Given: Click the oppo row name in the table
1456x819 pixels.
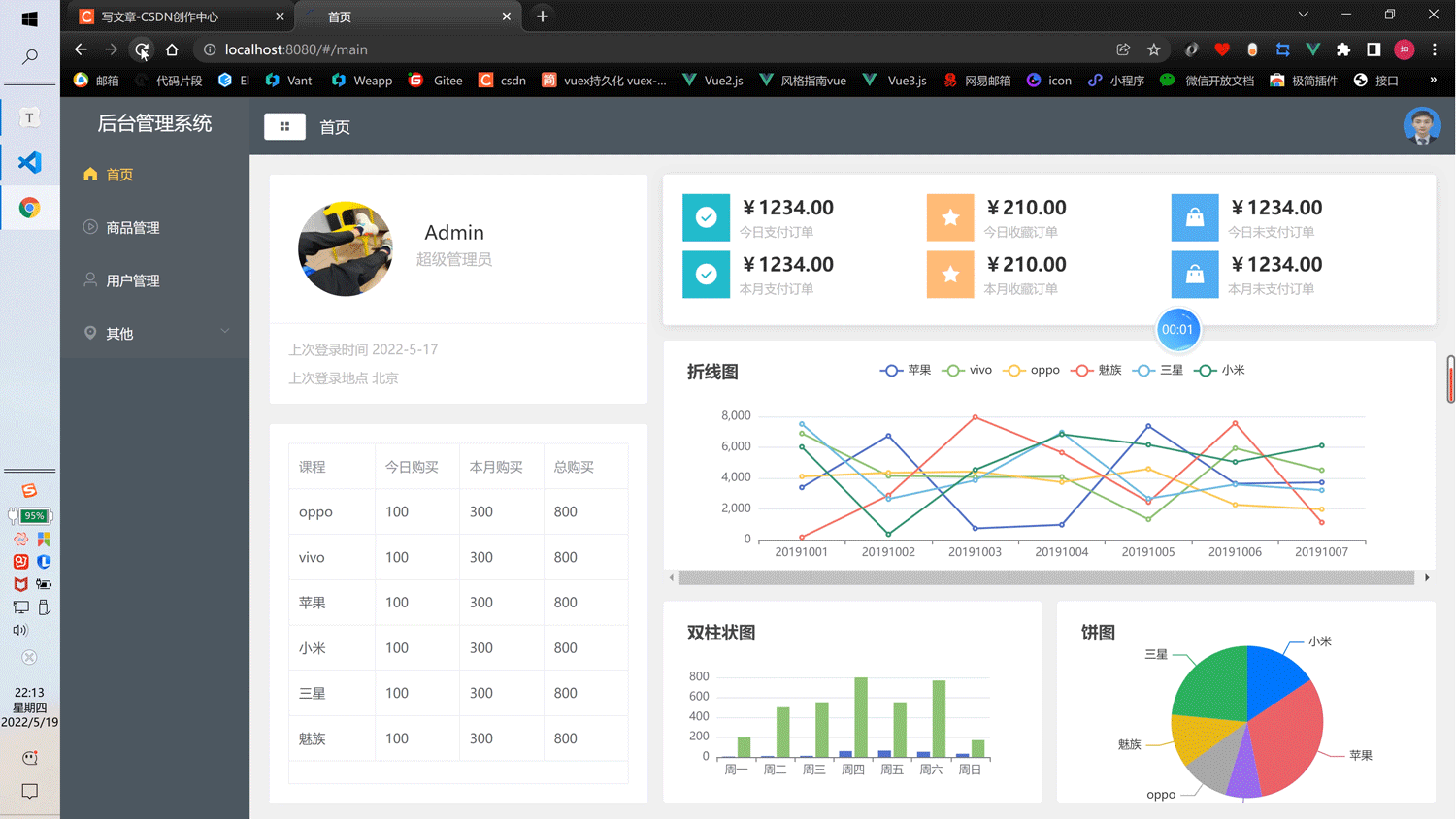Looking at the screenshot, I should click(316, 512).
